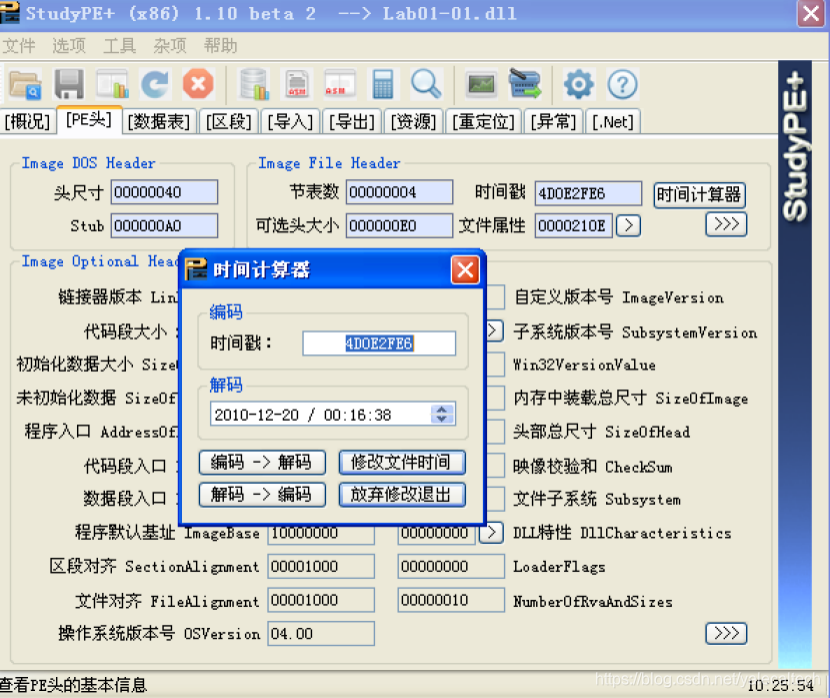Click the FileAlignment field 00001000
Viewport: 830px width, 698px height.
click(x=321, y=600)
